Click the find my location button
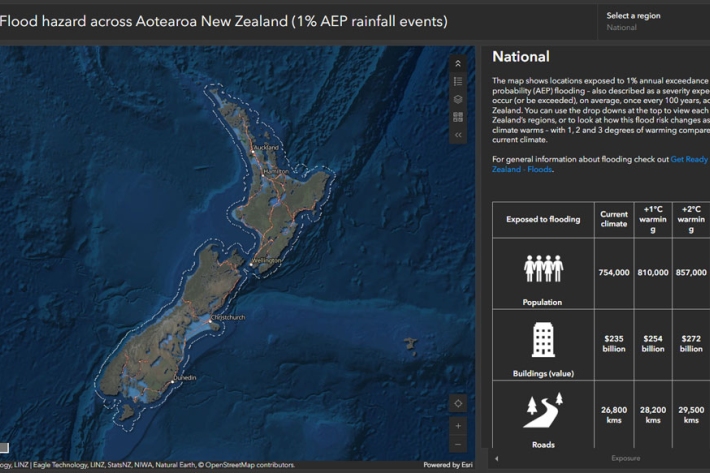This screenshot has height=473, width=710. [x=458, y=403]
